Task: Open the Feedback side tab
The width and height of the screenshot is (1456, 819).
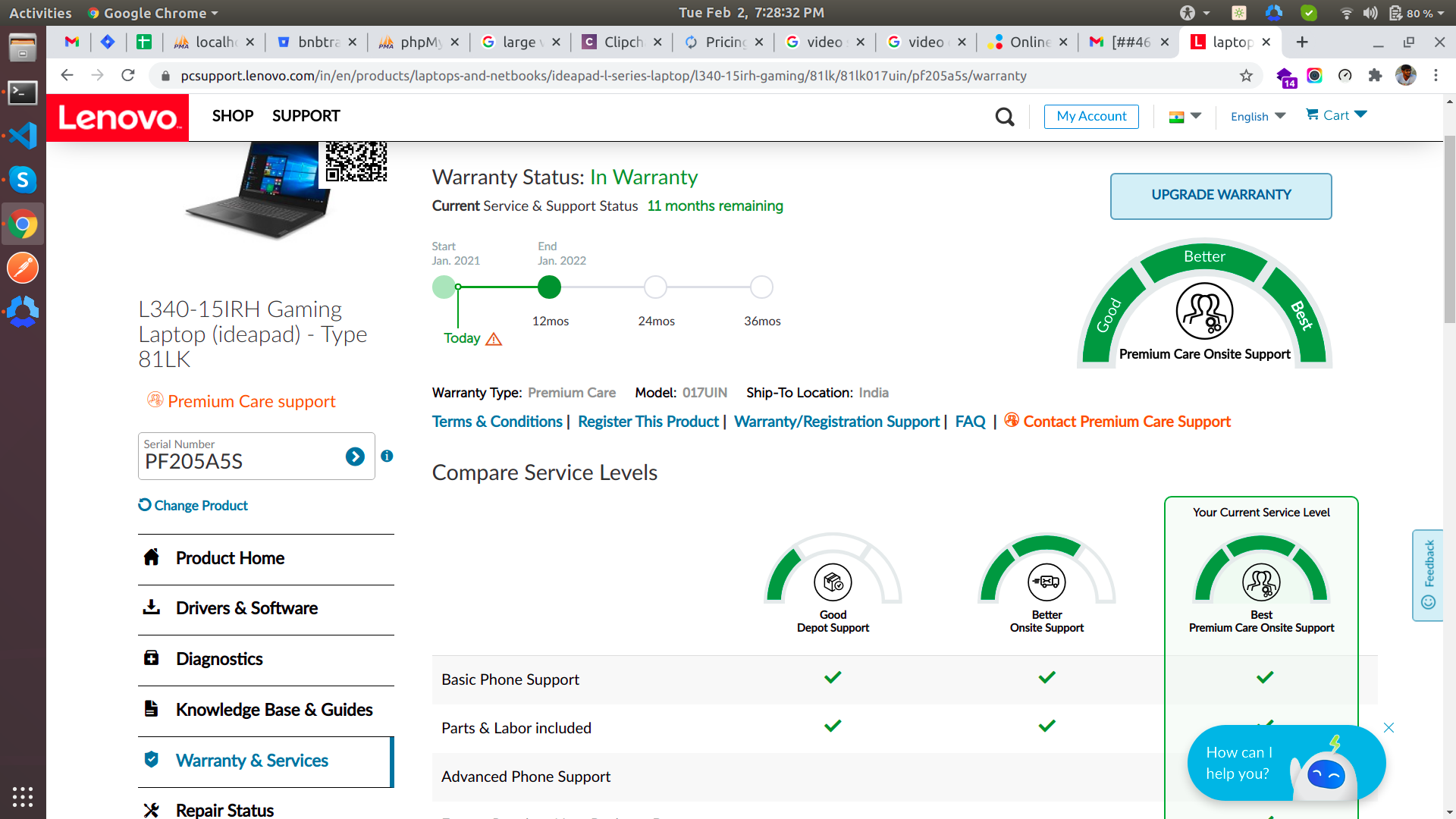Action: tap(1428, 575)
